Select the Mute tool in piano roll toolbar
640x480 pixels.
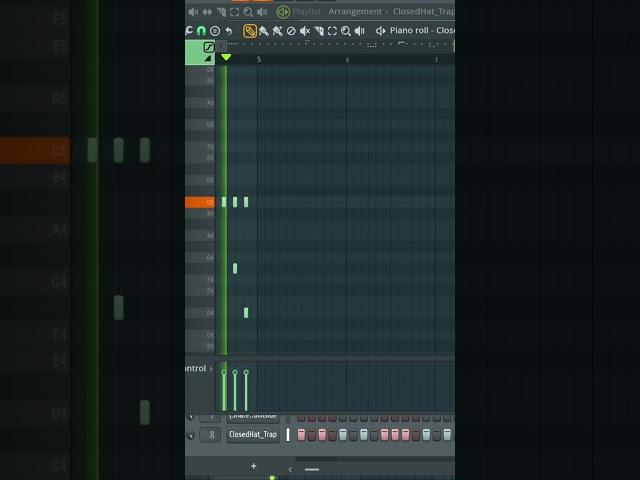tap(305, 31)
